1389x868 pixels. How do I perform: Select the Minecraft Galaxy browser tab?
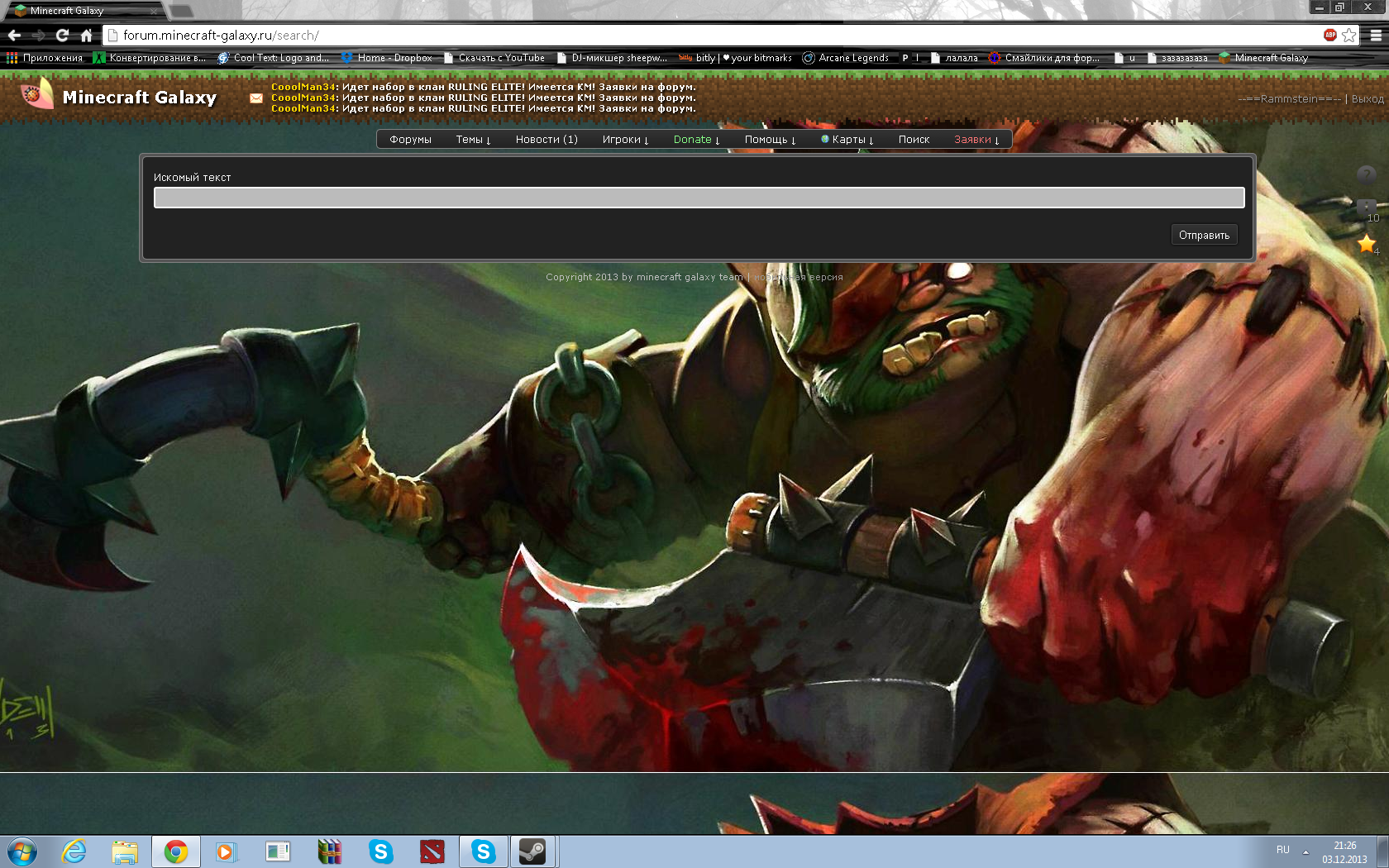[83, 11]
